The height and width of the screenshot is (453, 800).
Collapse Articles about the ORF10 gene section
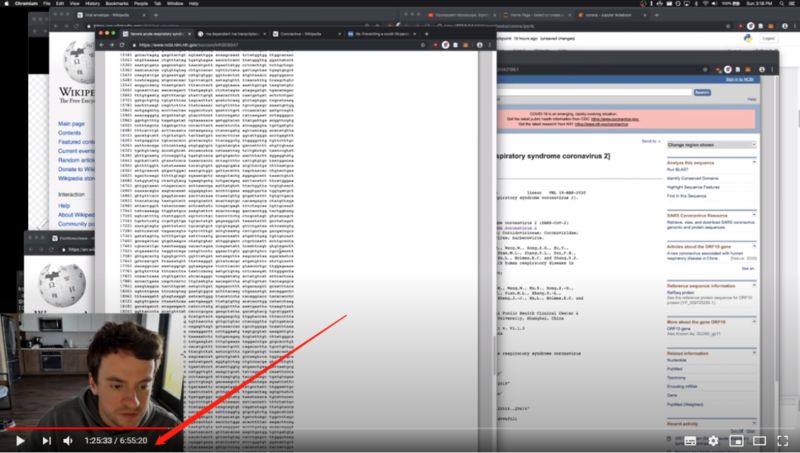(754, 246)
